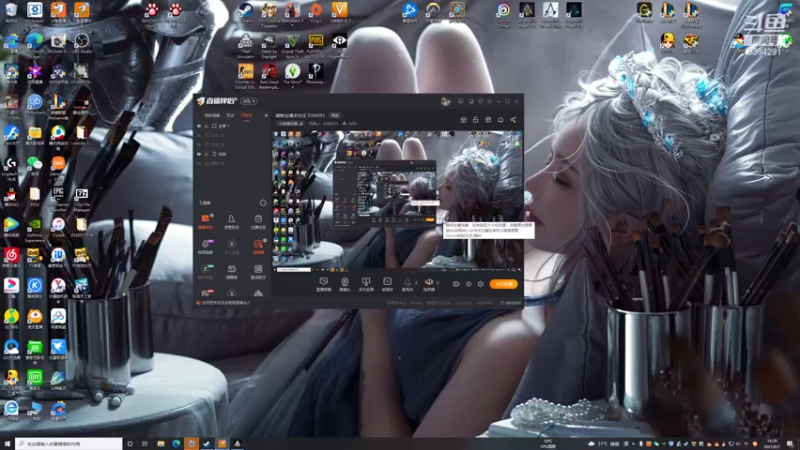Open the Steam desktop shortcut
This screenshot has height=450, width=800.
(245, 14)
